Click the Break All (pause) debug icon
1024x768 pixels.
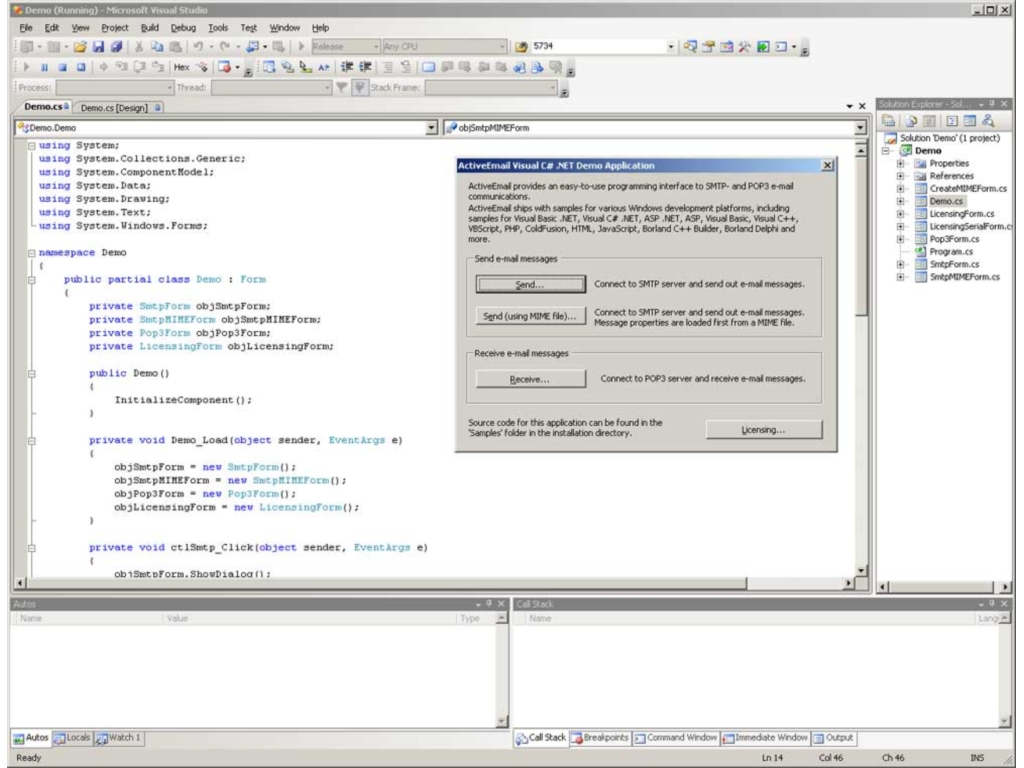tap(44, 67)
